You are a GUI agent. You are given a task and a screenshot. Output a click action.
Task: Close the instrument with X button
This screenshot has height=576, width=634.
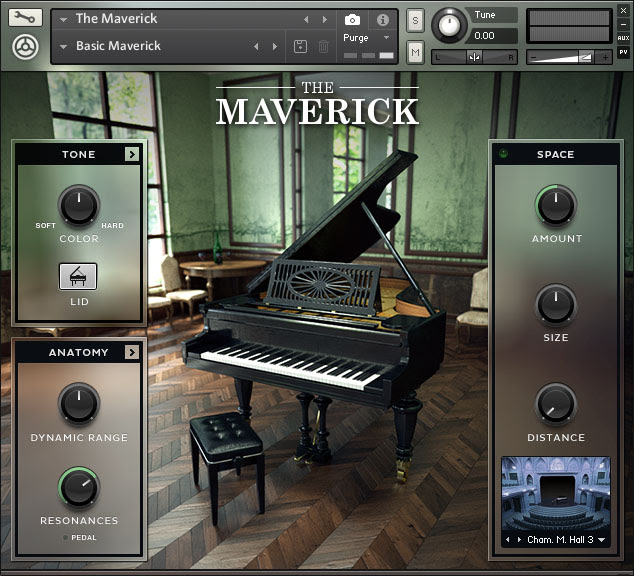coord(623,11)
